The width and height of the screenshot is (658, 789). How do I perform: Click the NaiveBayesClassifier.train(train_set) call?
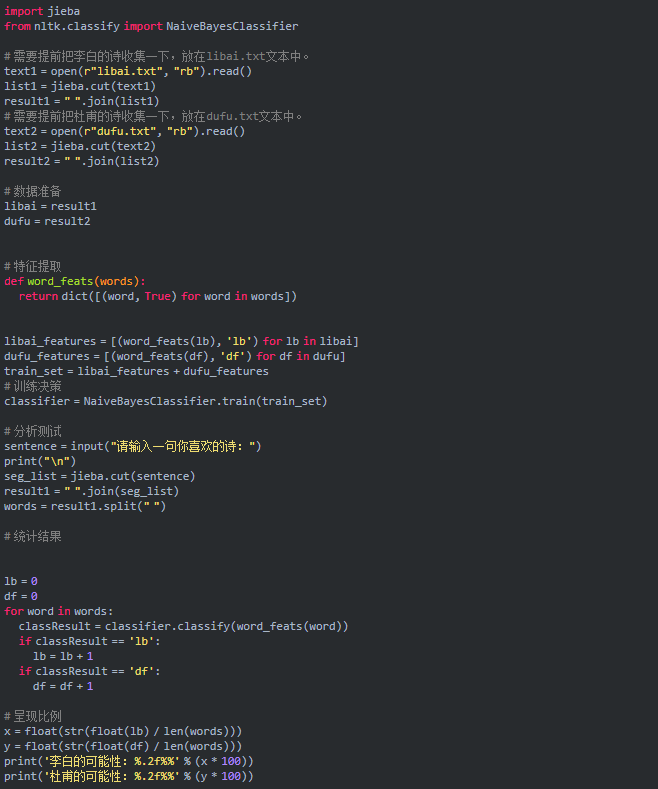coord(205,401)
